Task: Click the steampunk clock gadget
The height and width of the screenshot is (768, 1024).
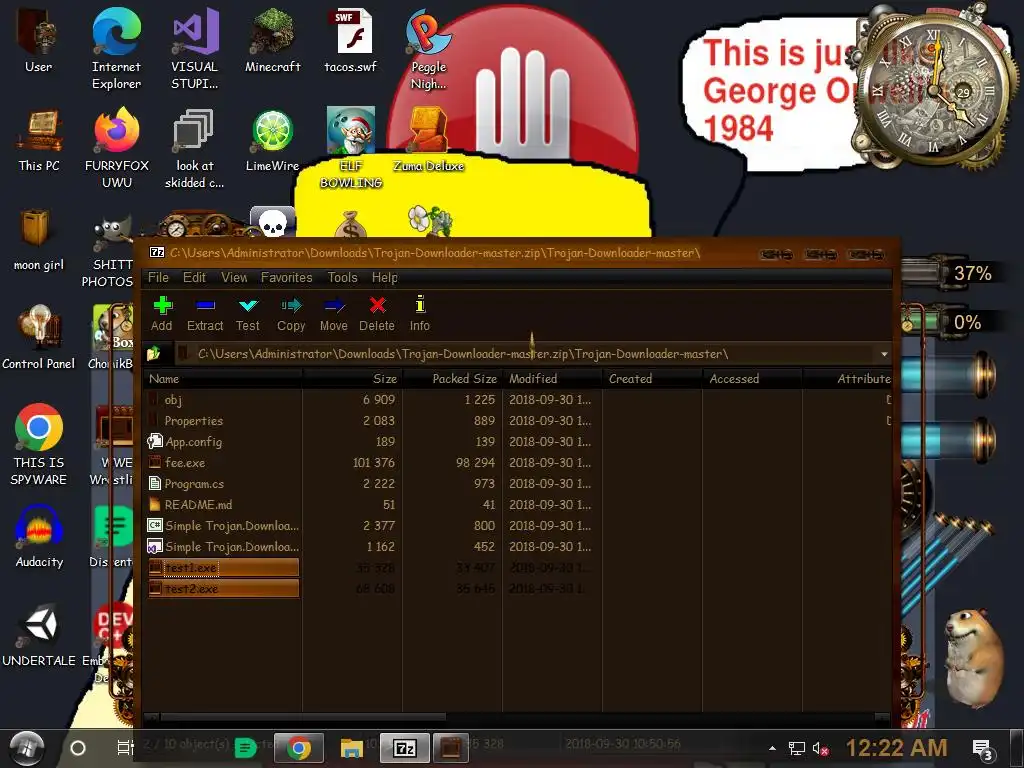Action: click(934, 90)
